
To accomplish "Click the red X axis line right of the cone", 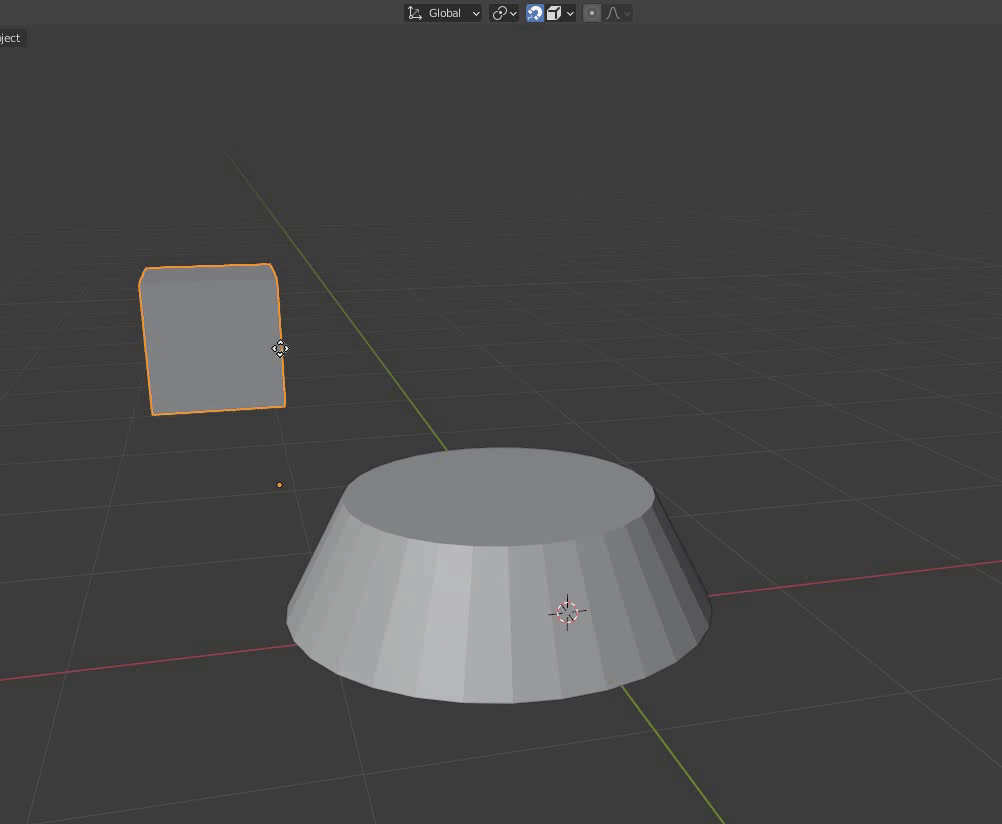I will (850, 579).
